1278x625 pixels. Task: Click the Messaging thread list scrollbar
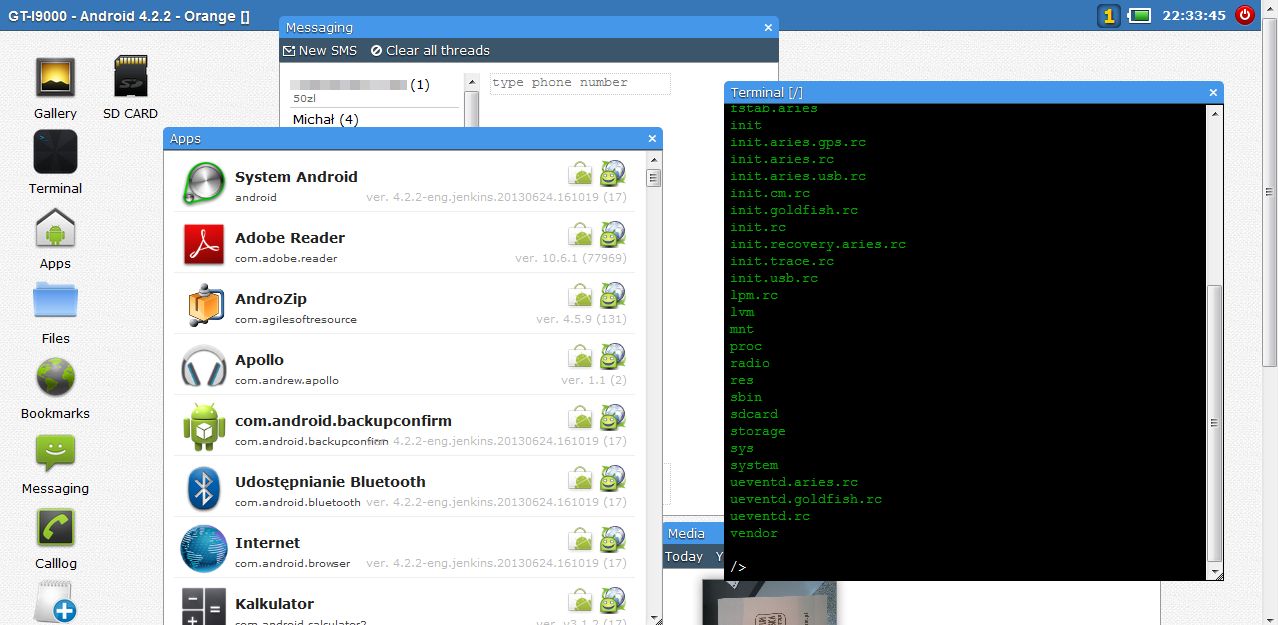pyautogui.click(x=473, y=110)
